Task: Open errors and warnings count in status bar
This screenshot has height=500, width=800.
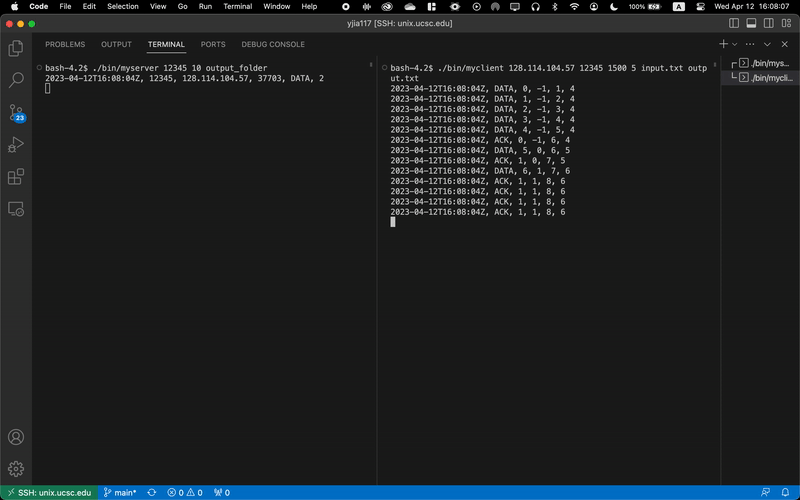Action: pos(185,493)
